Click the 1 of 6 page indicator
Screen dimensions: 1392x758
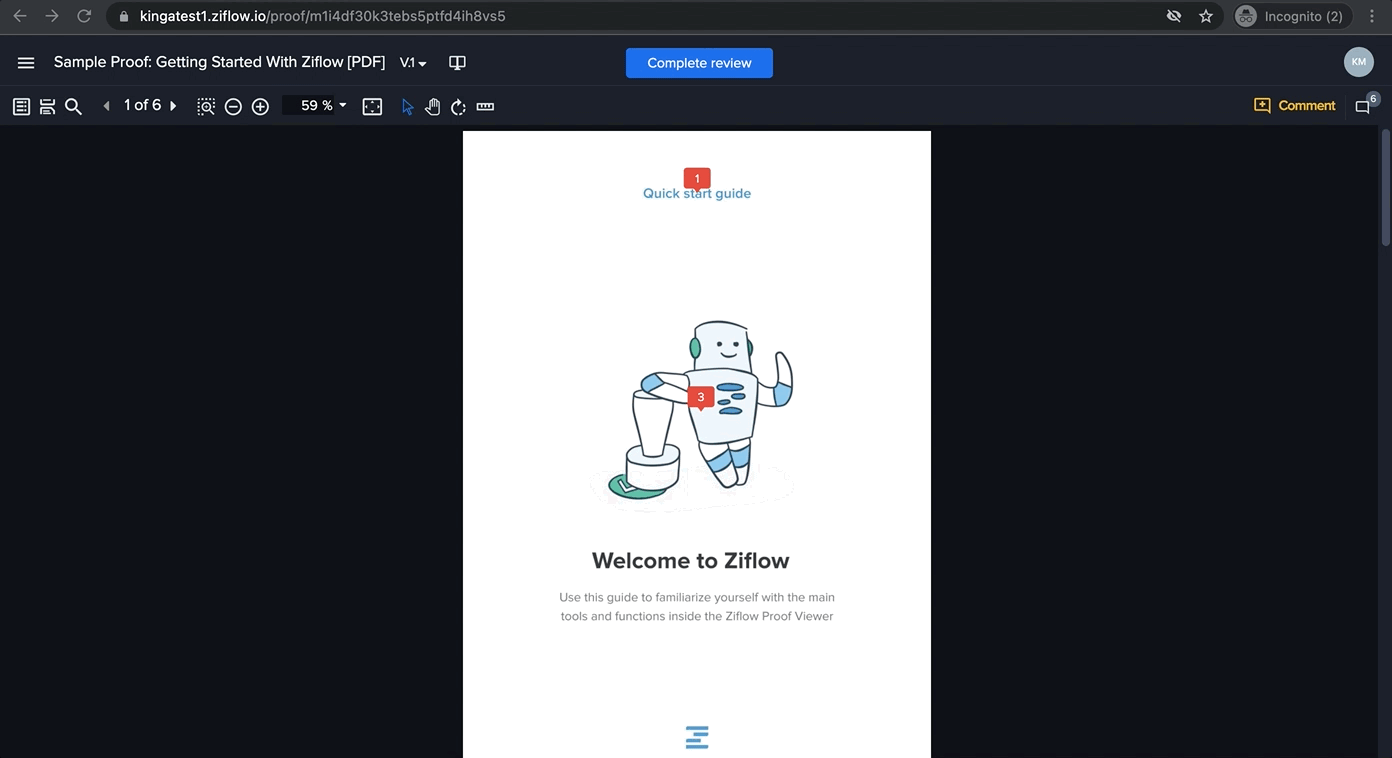tap(142, 105)
